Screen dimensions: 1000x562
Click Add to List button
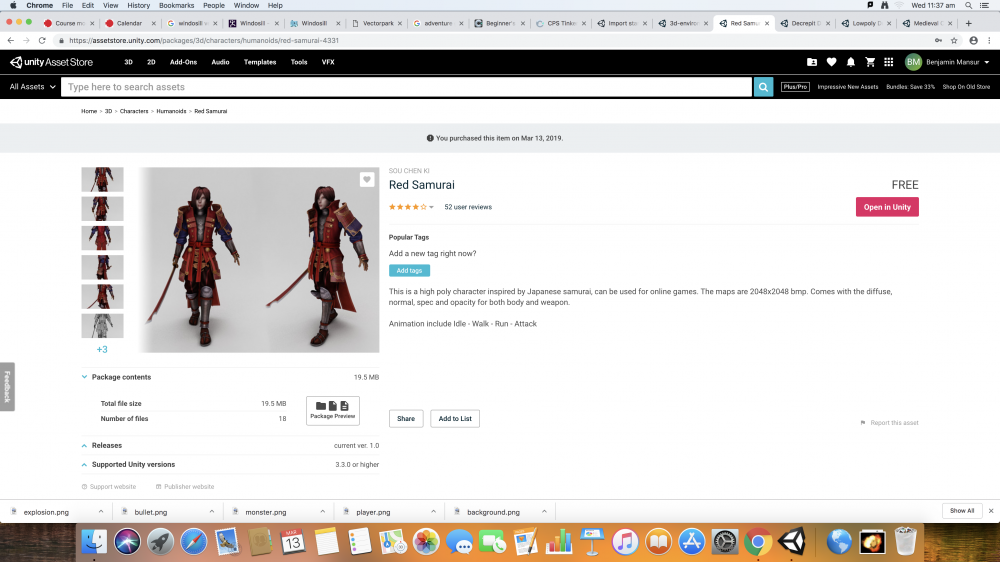coord(455,418)
